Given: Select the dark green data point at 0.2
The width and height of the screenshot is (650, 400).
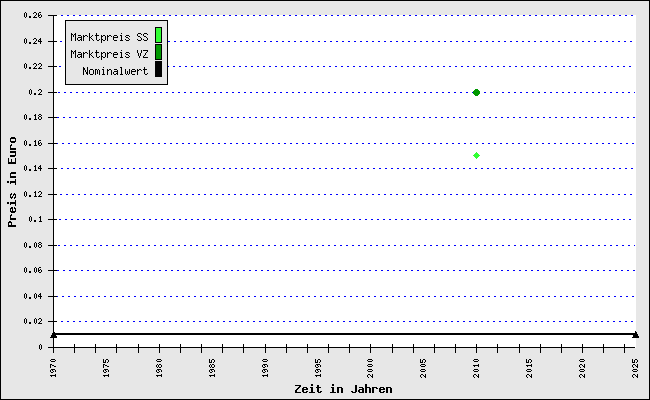Looking at the screenshot, I should [476, 92].
